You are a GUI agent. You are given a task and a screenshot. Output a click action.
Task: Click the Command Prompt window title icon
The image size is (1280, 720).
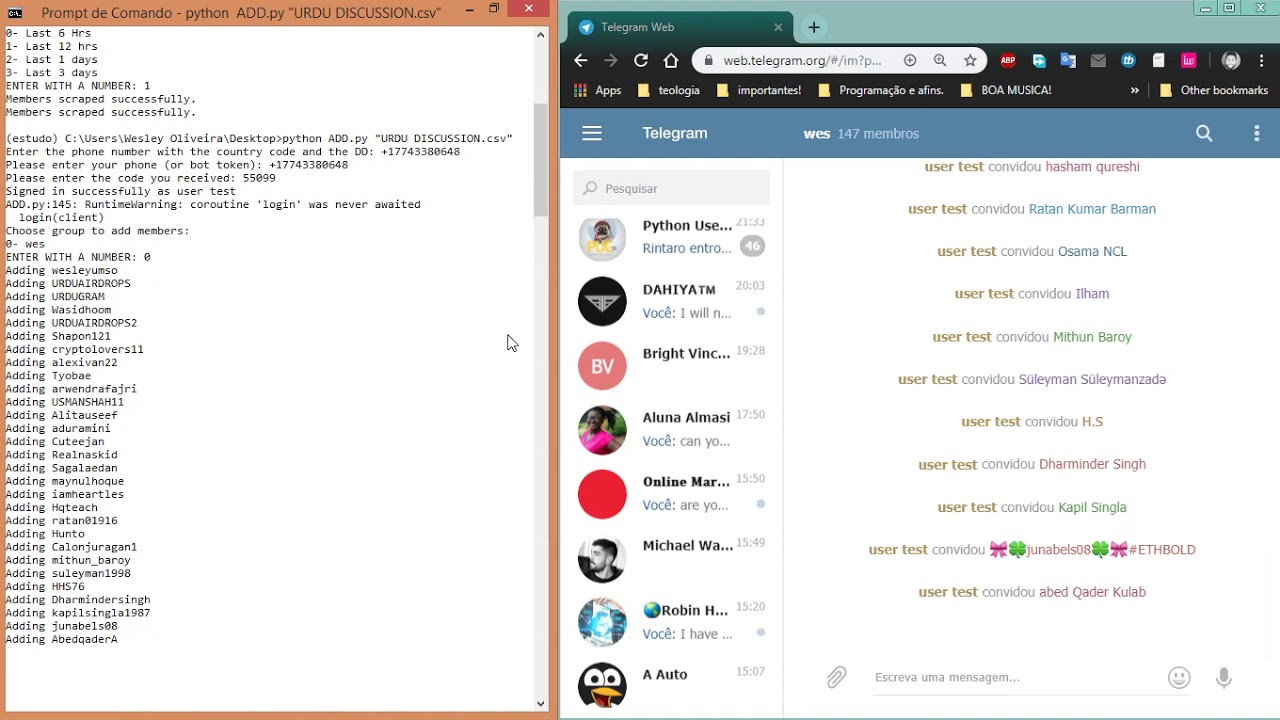tap(15, 12)
